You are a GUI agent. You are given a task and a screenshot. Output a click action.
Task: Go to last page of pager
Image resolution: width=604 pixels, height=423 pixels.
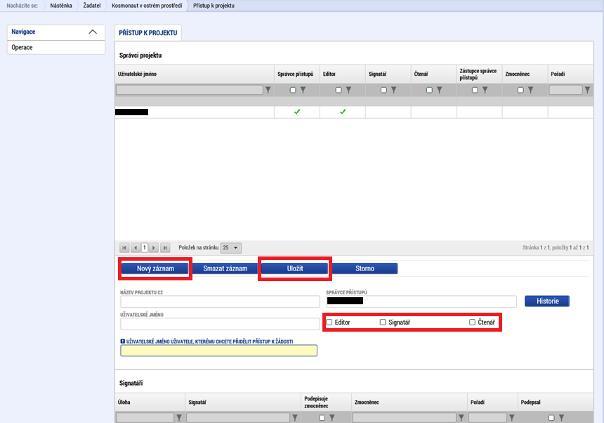[x=165, y=248]
